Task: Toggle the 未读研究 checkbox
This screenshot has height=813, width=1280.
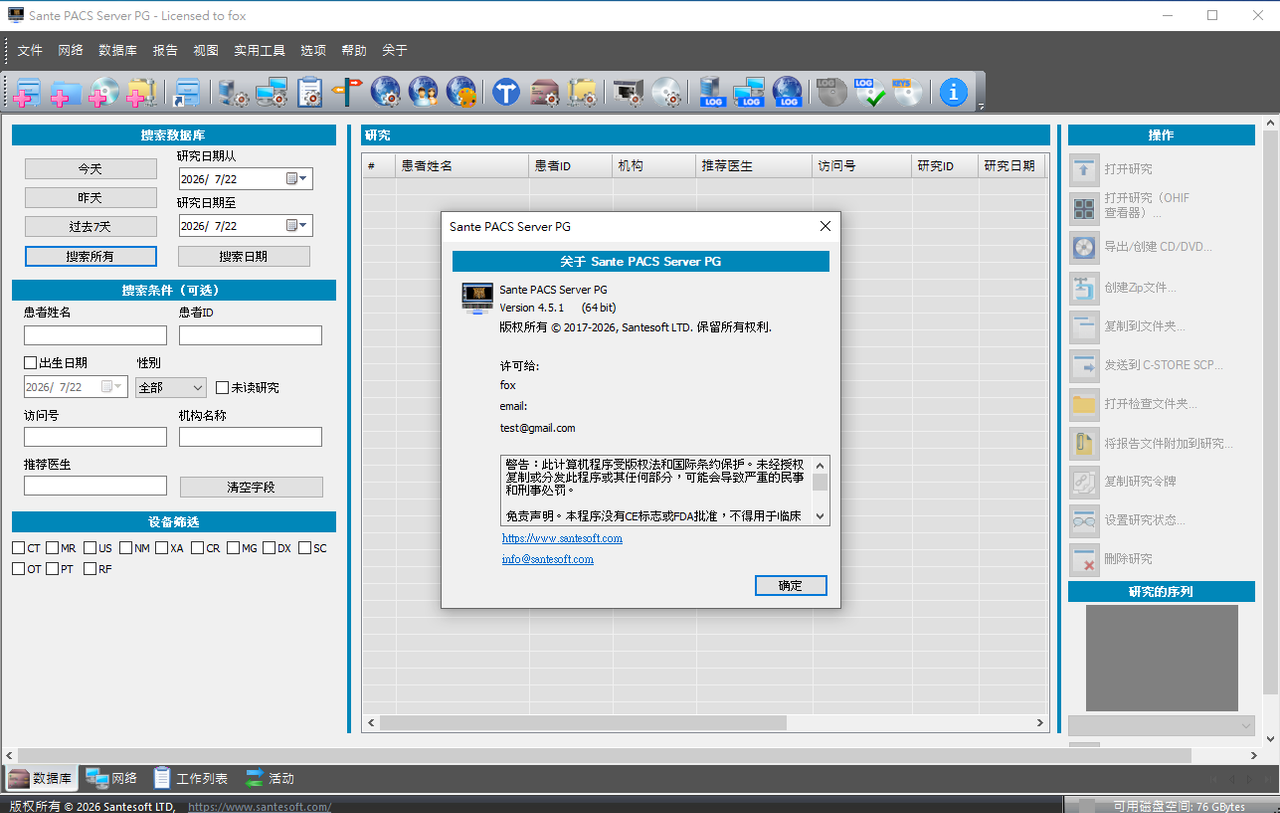Action: (x=222, y=388)
